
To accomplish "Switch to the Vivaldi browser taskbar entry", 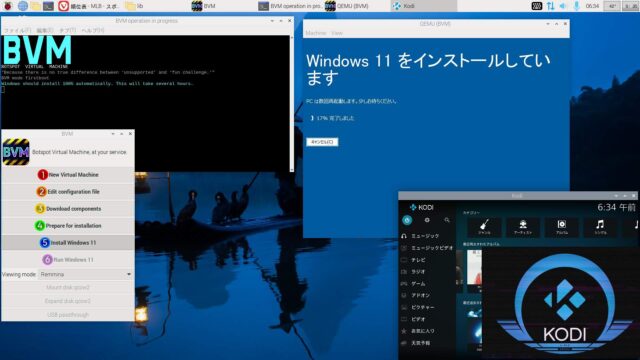I will click(x=89, y=6).
